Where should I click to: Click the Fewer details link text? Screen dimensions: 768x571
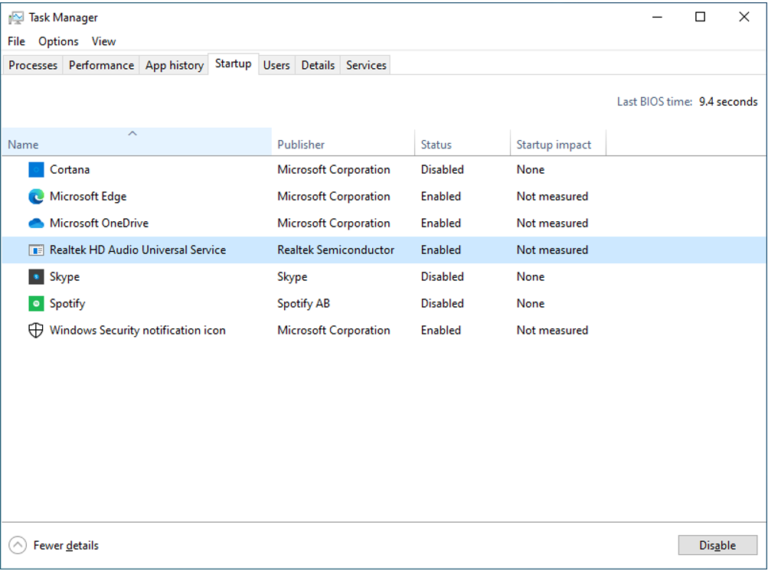coord(66,546)
